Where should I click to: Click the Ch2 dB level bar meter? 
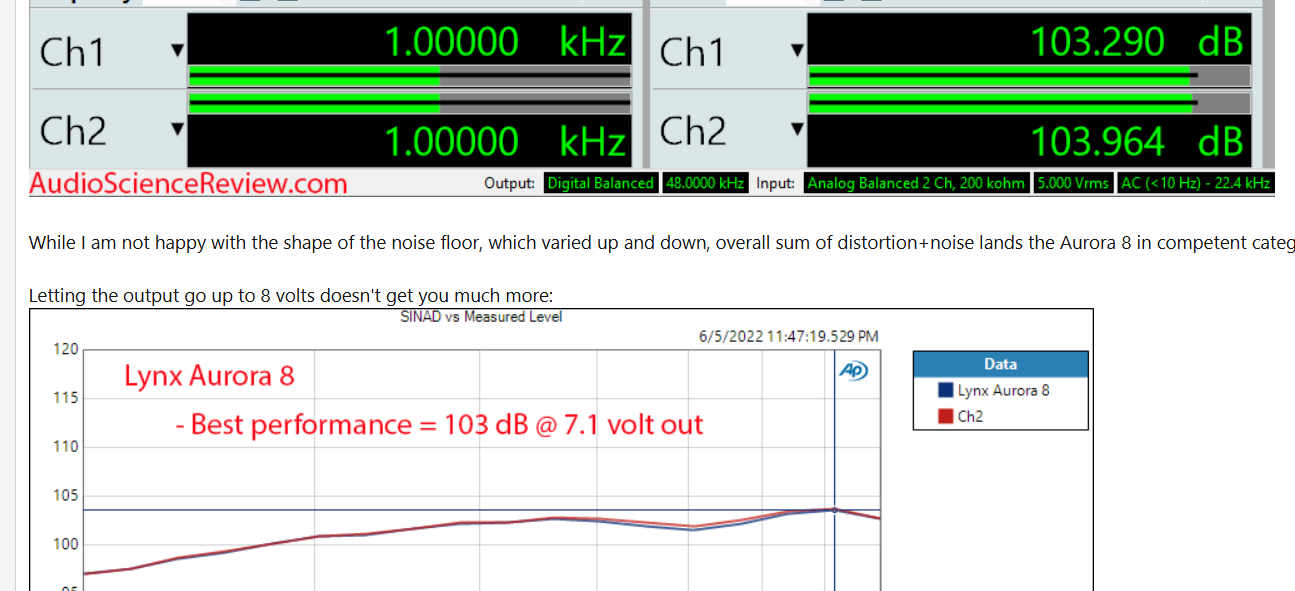pos(1029,102)
